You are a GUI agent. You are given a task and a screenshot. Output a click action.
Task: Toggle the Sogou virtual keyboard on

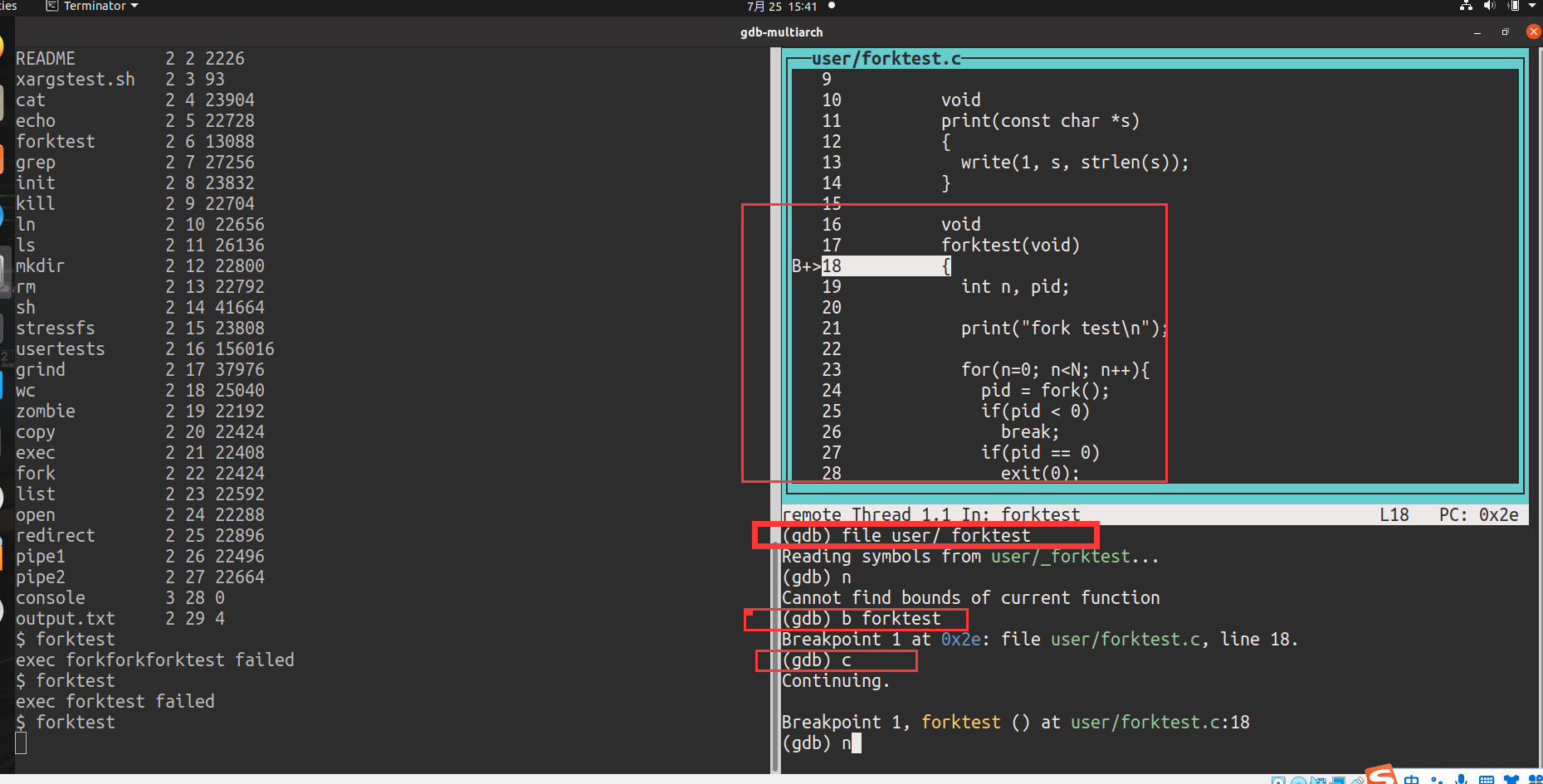(1487, 780)
